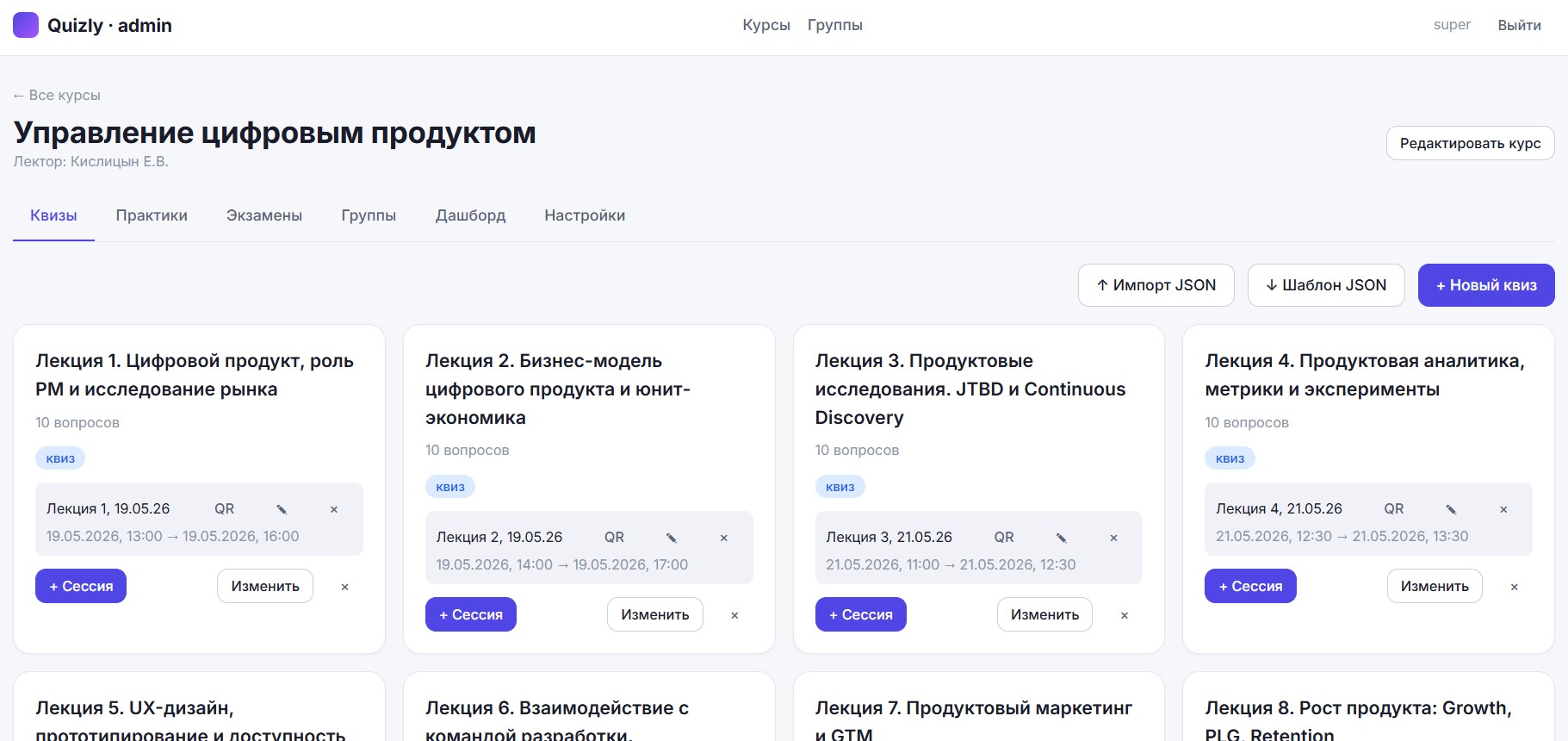The height and width of the screenshot is (741, 1568).
Task: Edit the 'Лекция 1, 19.05.26' session pencil icon
Action: coord(282,509)
